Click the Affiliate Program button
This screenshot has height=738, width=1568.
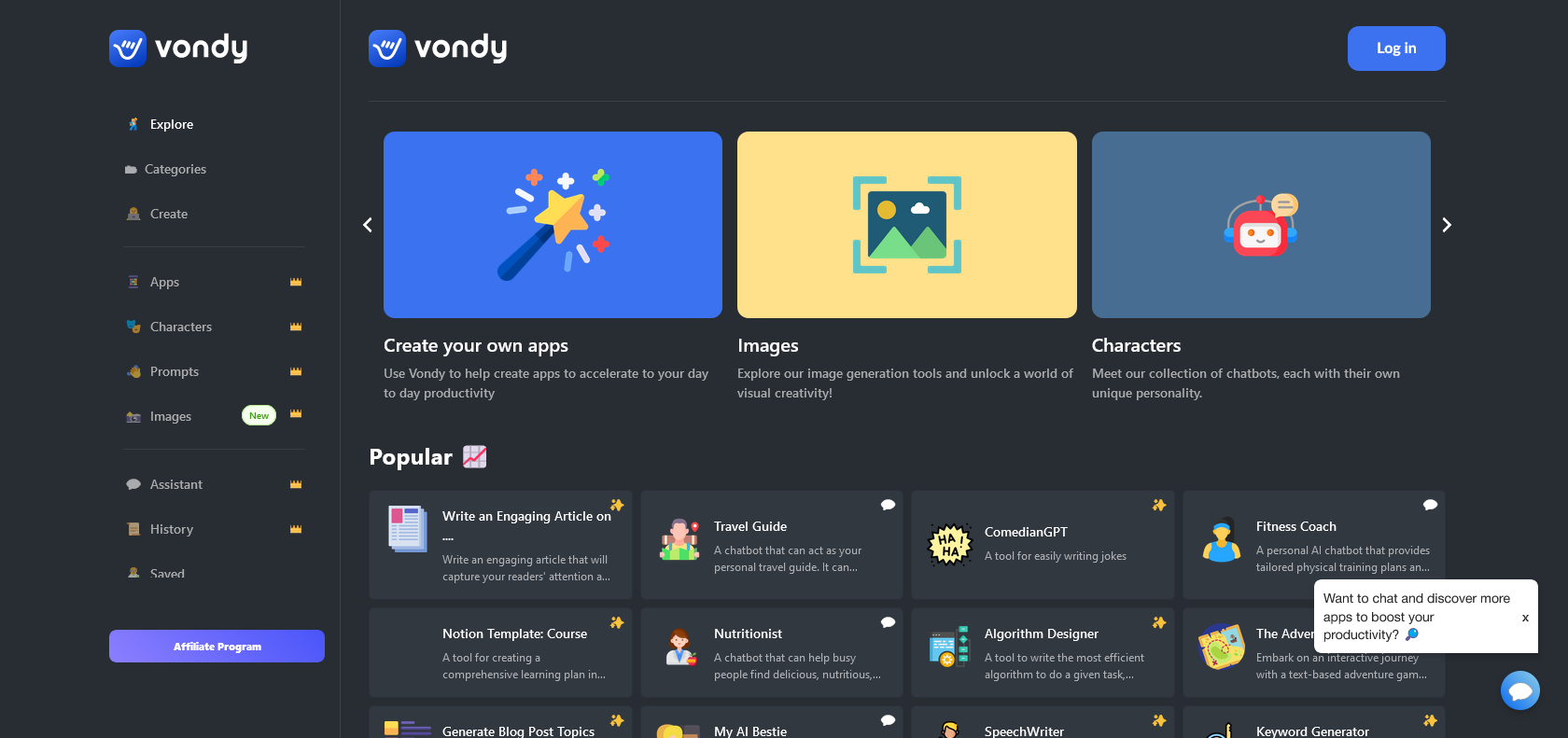point(217,646)
